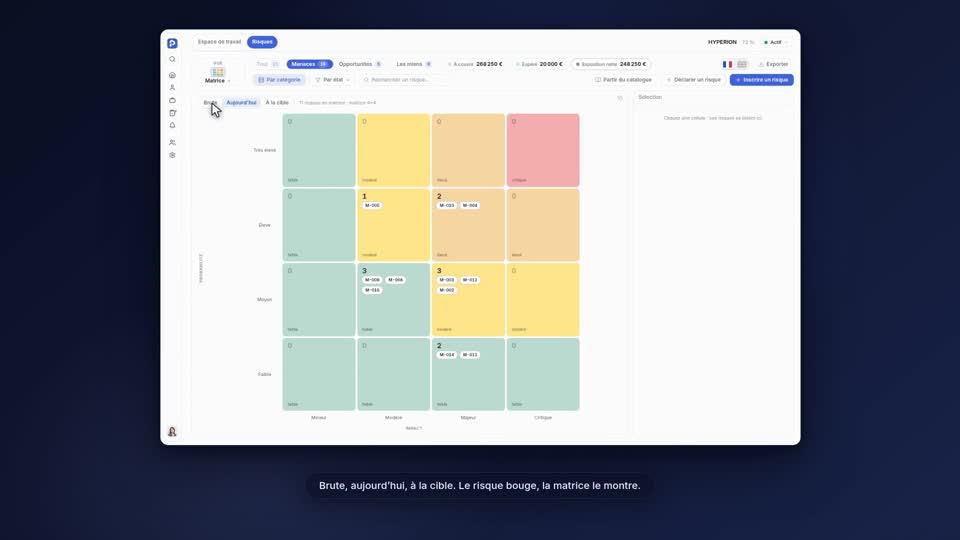Click the Critique column label
The width and height of the screenshot is (960, 540).
click(x=543, y=418)
